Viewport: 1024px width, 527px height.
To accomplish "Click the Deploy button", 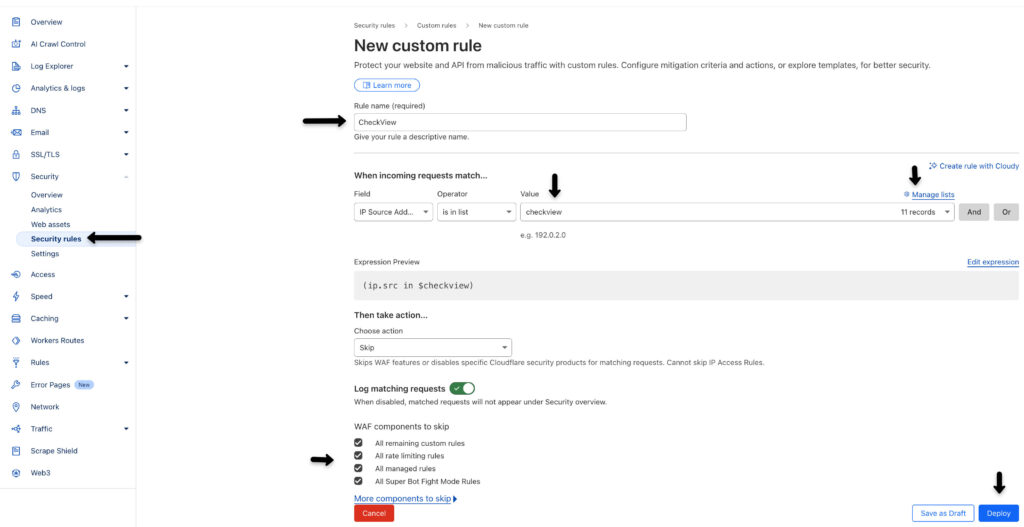I will [998, 513].
